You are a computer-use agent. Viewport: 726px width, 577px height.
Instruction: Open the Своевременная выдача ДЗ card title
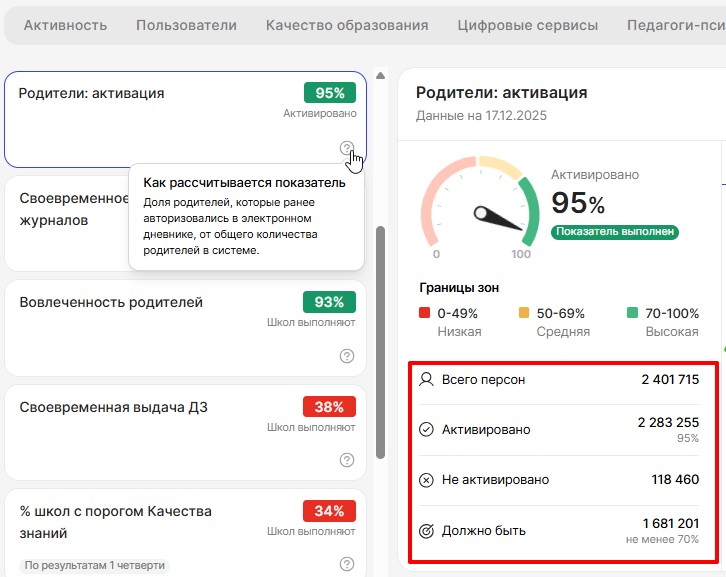[x=113, y=407]
